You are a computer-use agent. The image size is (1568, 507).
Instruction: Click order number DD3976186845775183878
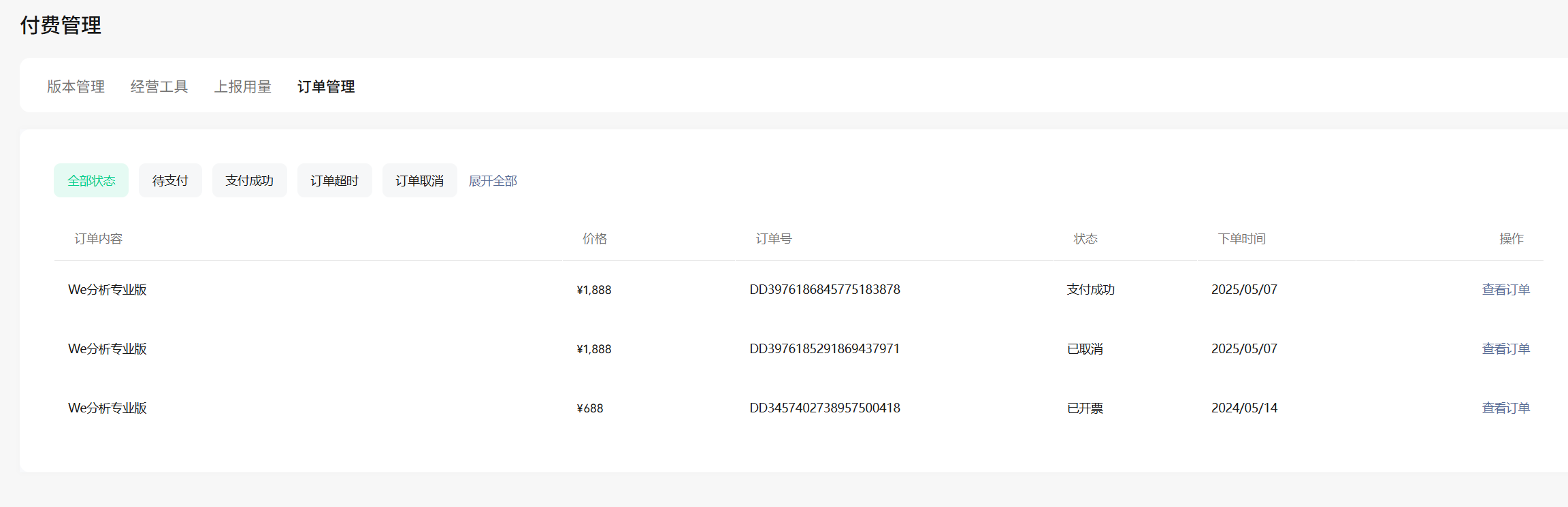click(x=825, y=289)
